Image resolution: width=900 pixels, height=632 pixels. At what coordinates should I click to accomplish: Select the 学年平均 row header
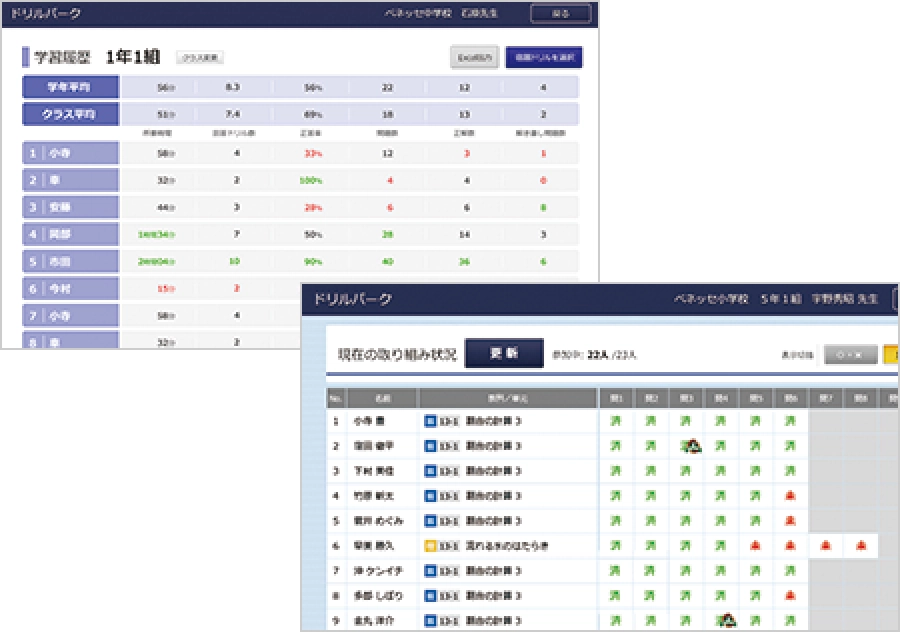[x=70, y=87]
